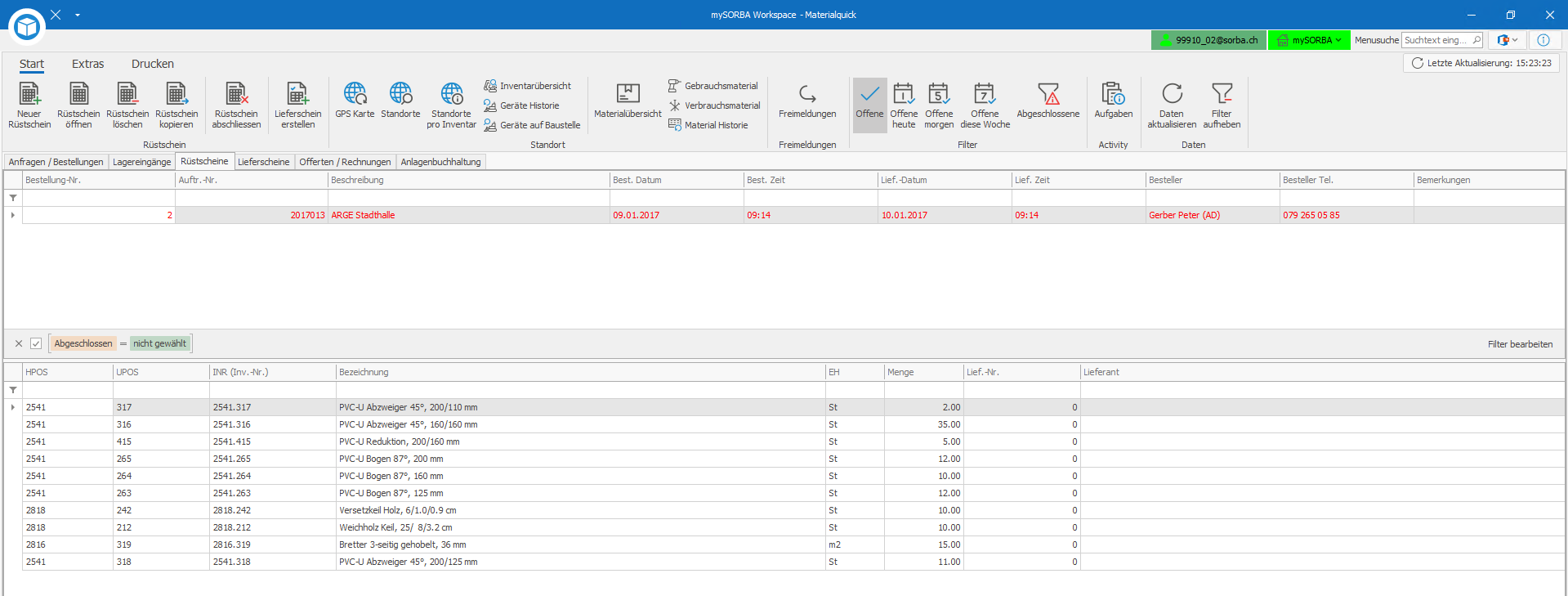Expand order row 2017013
The width and height of the screenshot is (1568, 596).
click(13, 215)
